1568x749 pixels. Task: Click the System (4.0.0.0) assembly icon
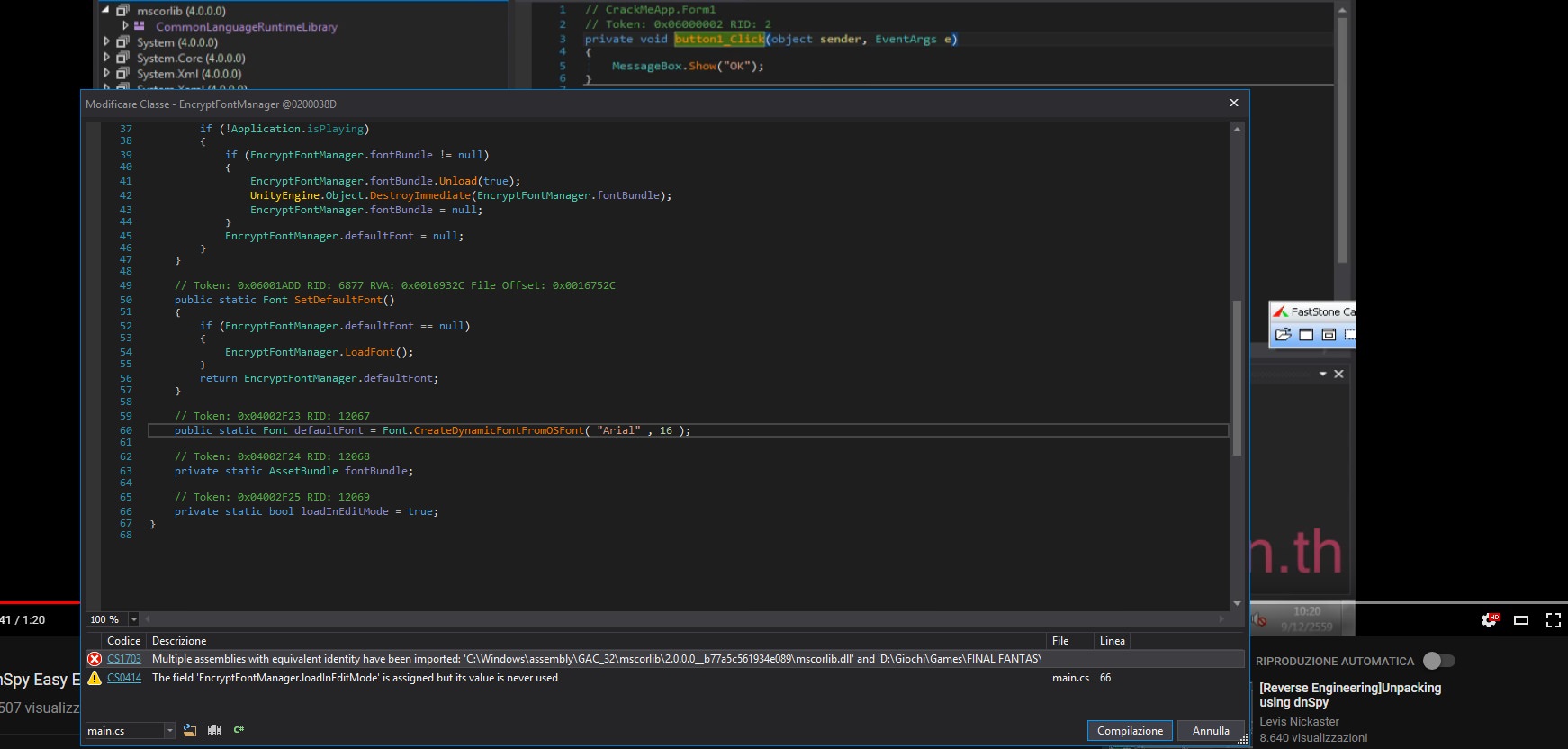point(123,42)
